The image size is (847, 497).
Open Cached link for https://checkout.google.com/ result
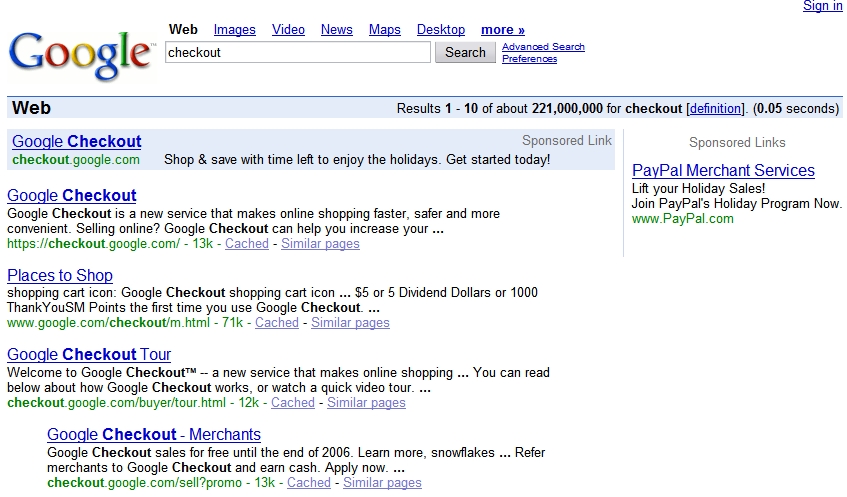[x=247, y=244]
